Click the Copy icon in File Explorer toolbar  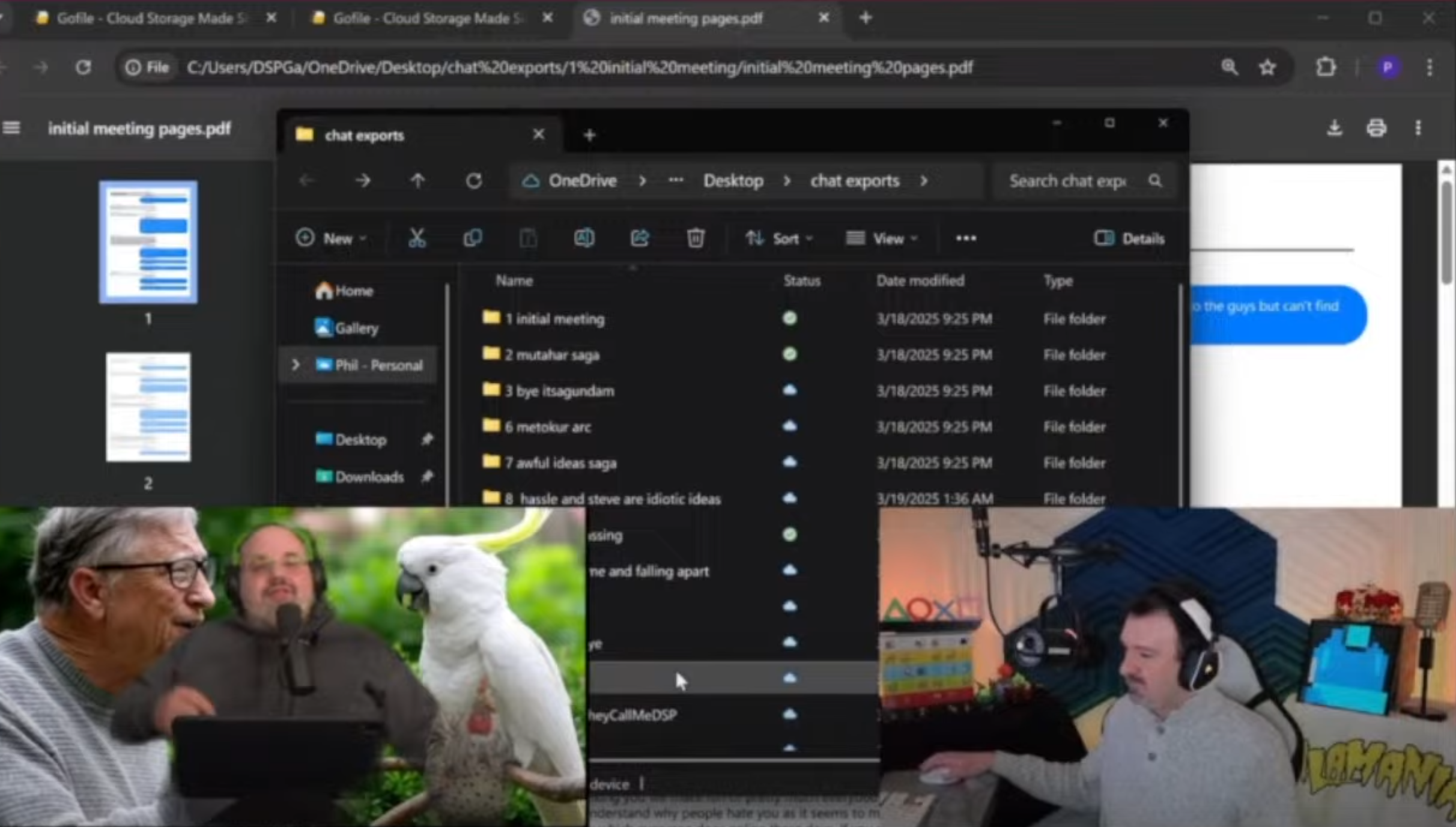473,238
